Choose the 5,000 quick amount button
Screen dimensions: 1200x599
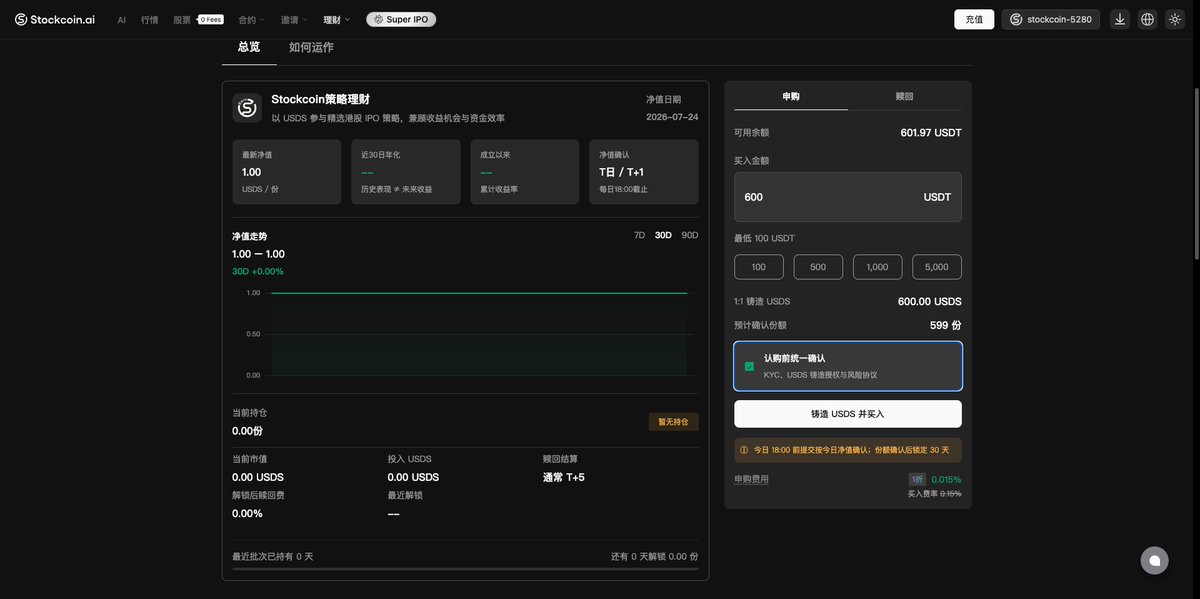coord(937,267)
